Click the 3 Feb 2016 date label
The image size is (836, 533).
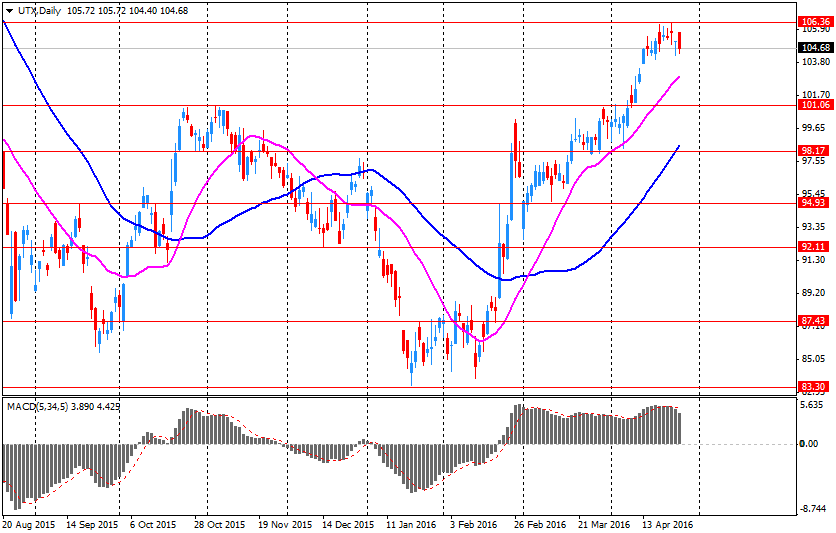(x=472, y=524)
